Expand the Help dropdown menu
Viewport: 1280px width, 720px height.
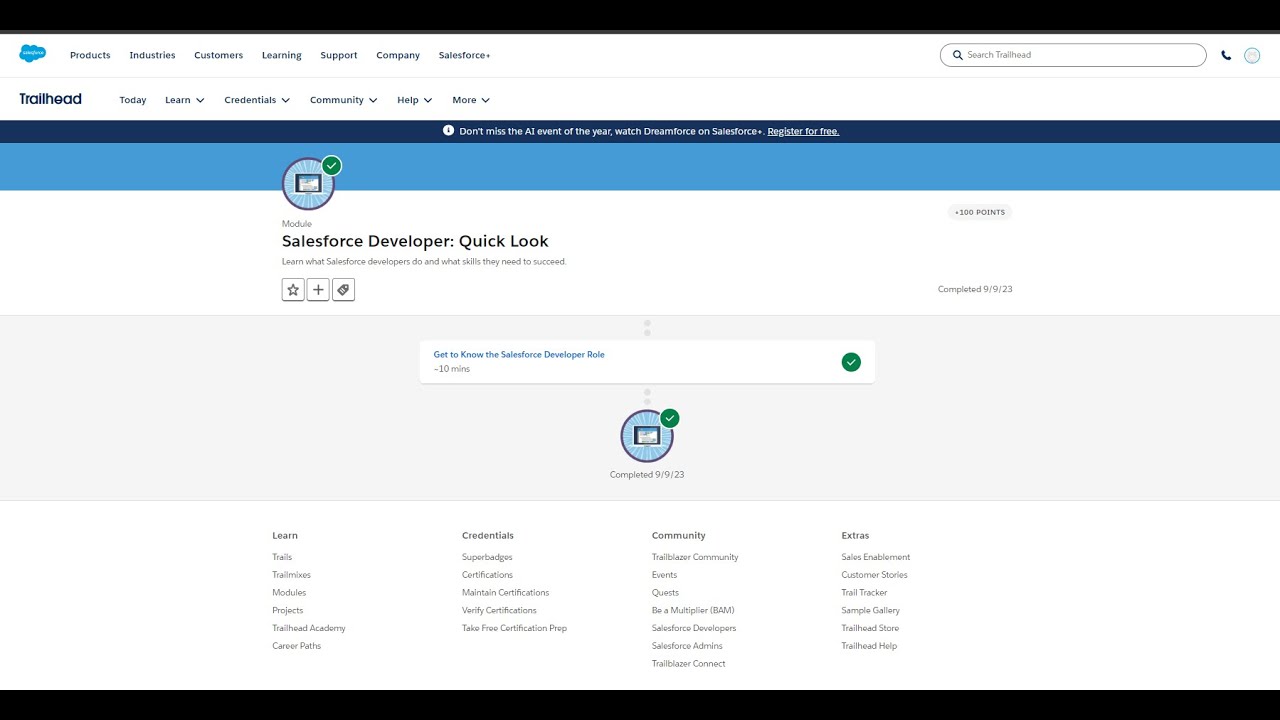[415, 100]
